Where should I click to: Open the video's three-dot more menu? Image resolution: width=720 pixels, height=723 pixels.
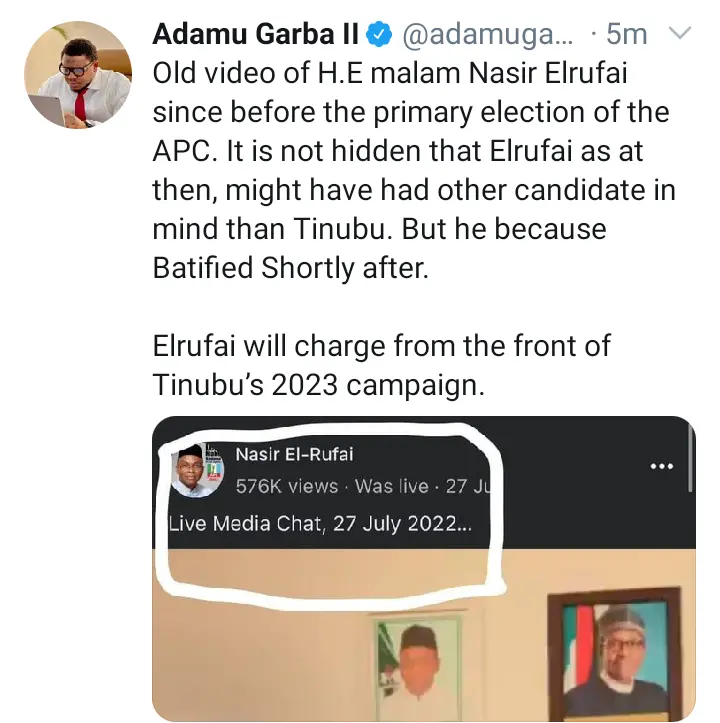[x=662, y=466]
